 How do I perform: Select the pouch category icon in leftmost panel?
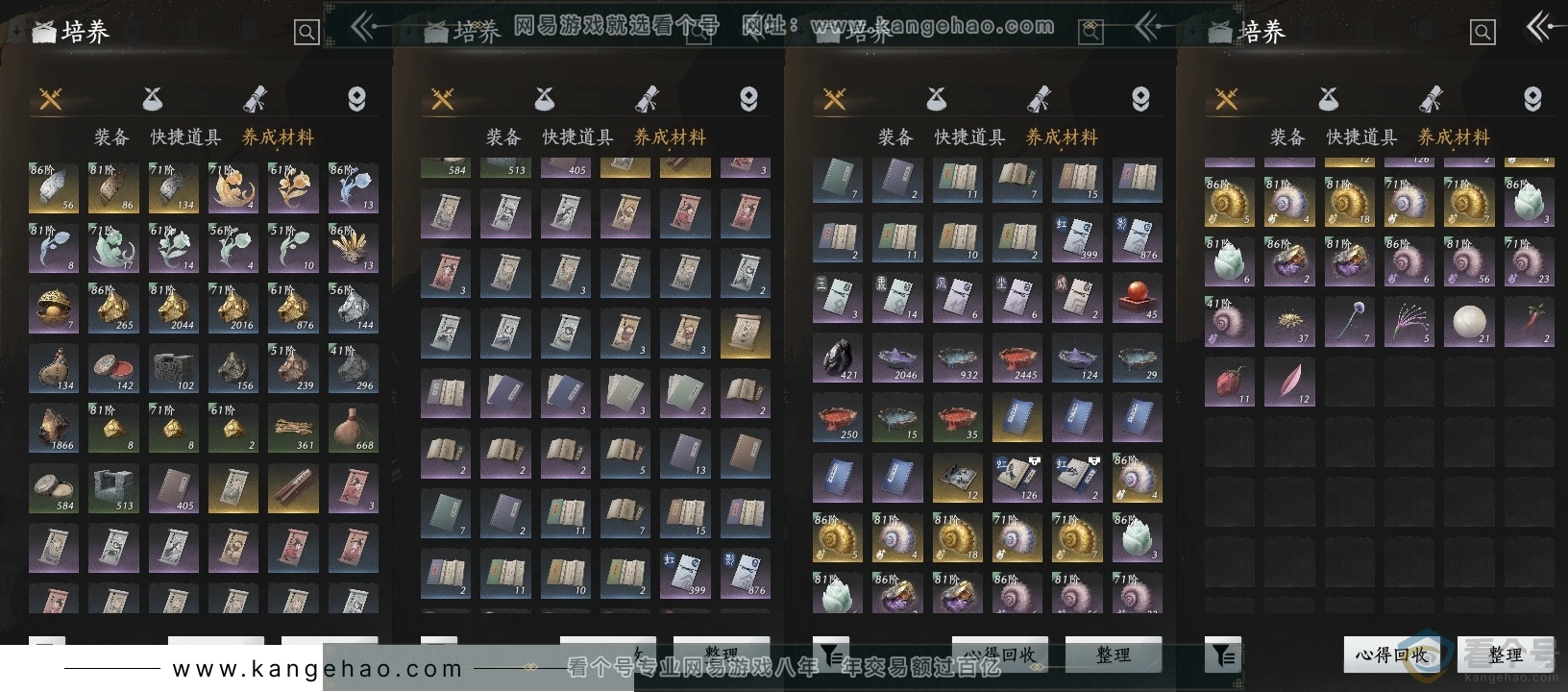pos(153,98)
